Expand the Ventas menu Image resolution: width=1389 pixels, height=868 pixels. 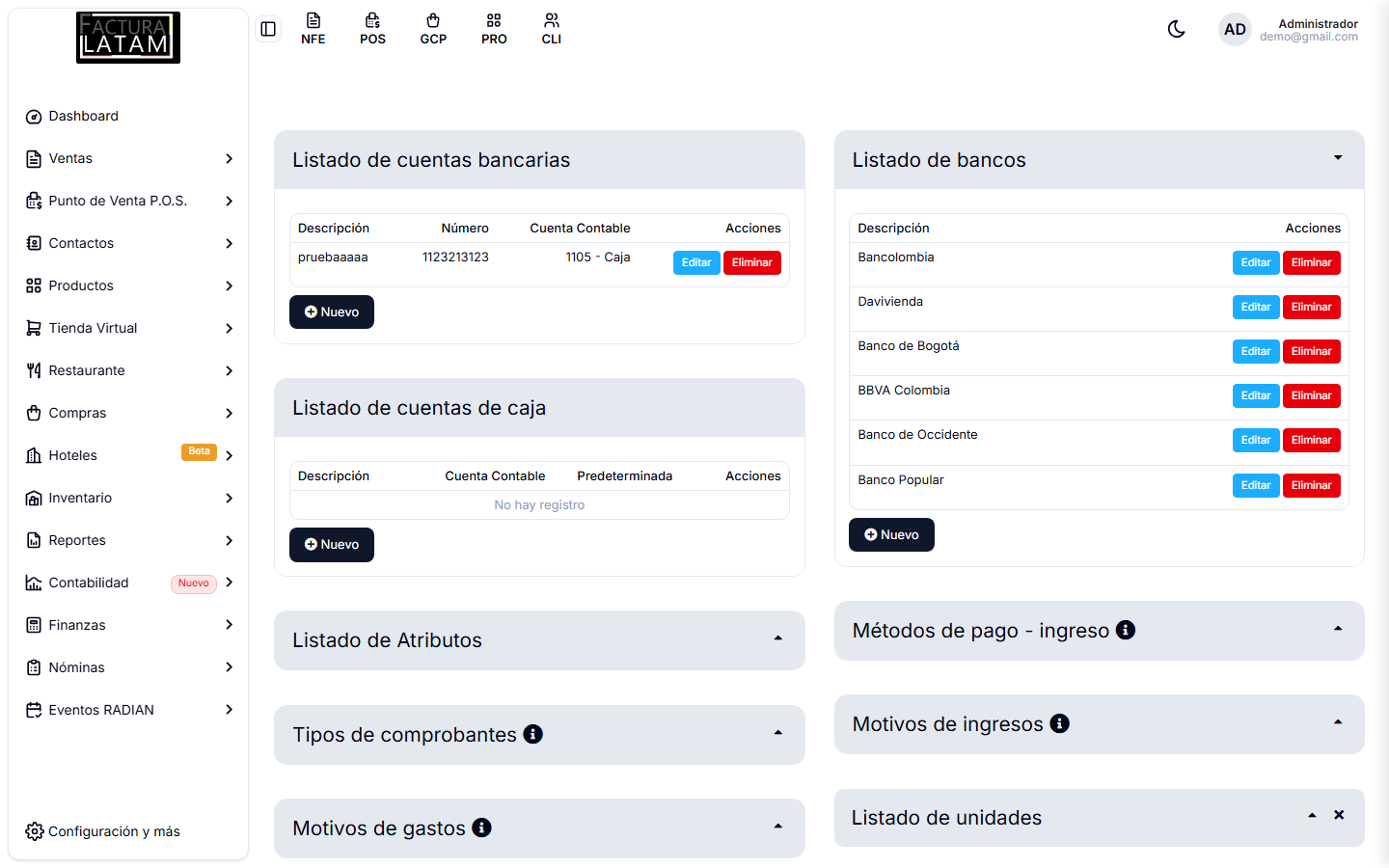128,158
